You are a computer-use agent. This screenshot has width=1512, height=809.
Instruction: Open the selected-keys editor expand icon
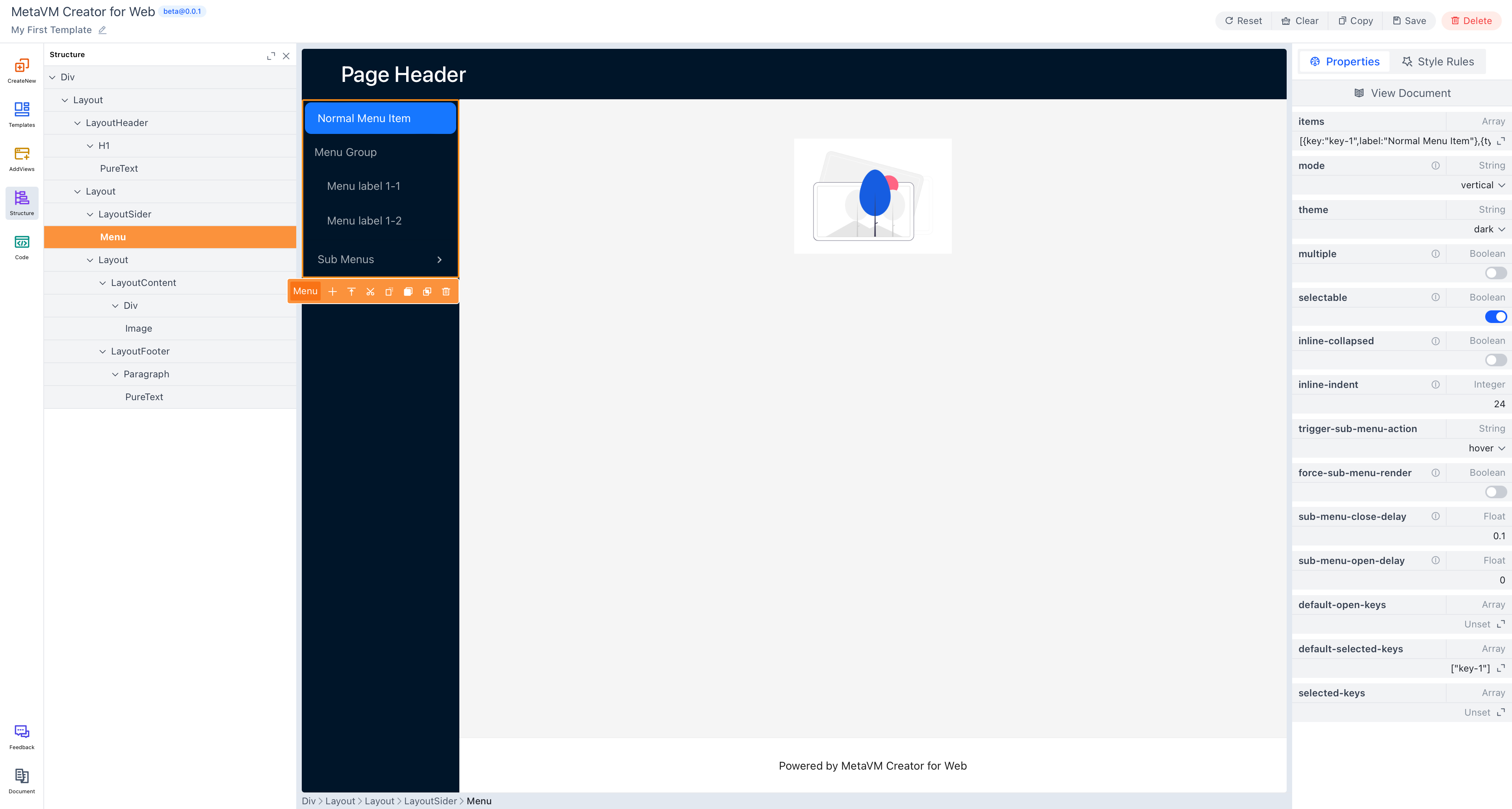click(1501, 712)
